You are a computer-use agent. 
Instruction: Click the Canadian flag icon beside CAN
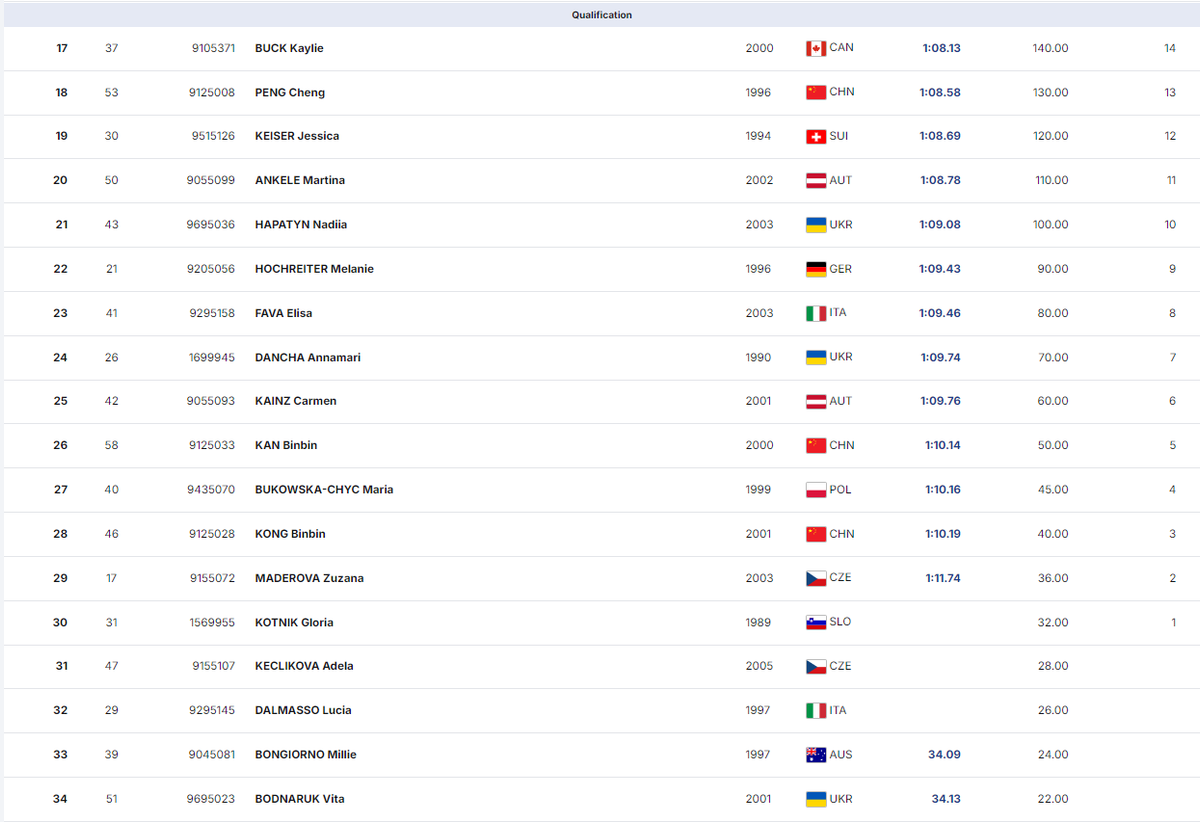click(815, 48)
